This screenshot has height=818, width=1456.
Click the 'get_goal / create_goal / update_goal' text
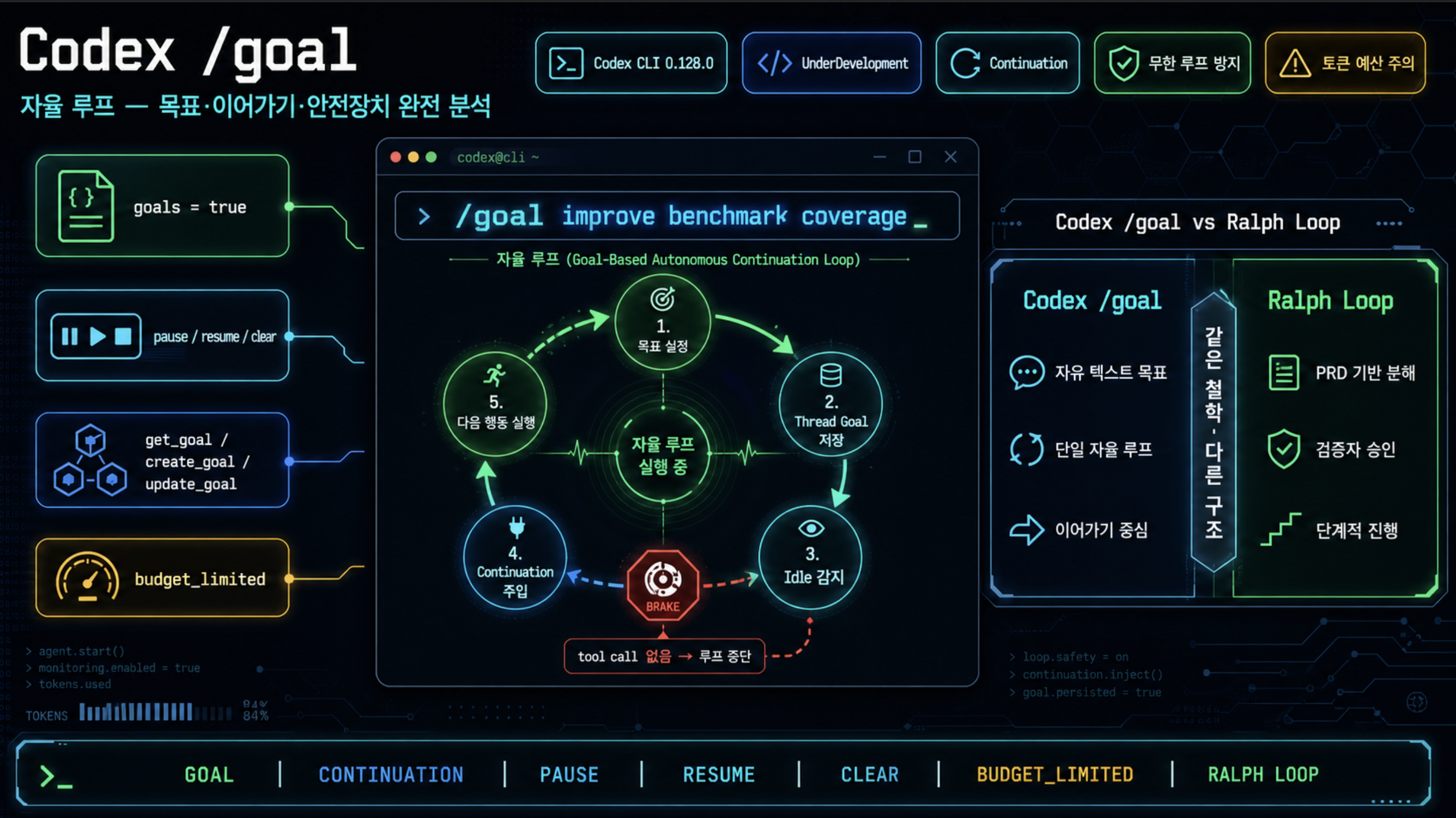click(x=197, y=461)
